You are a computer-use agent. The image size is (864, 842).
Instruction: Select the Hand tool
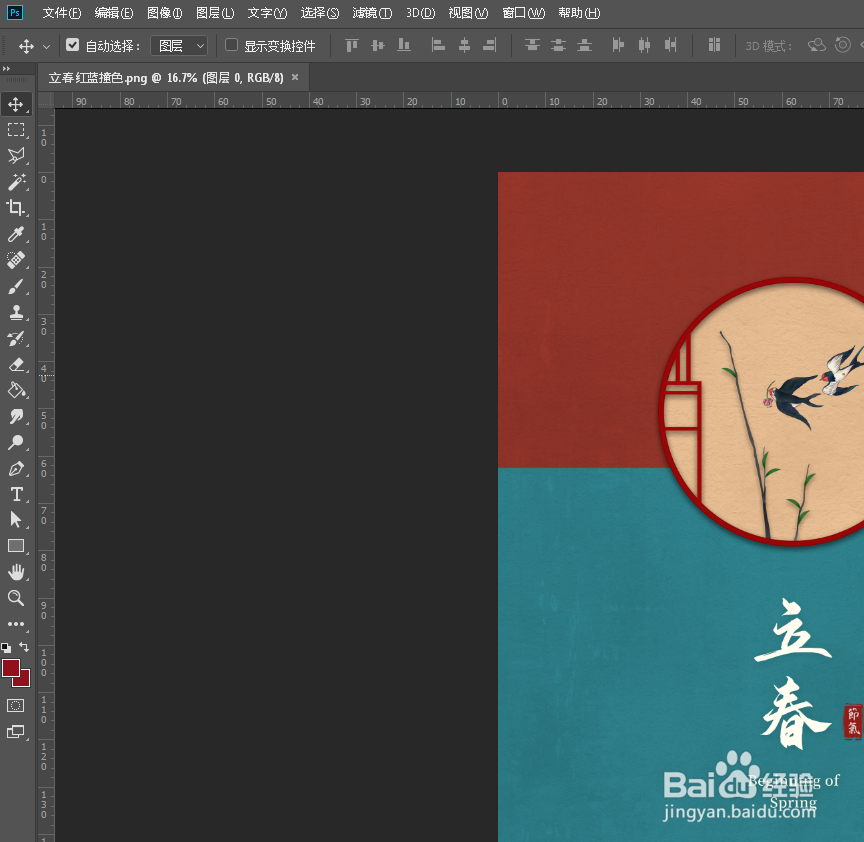pos(16,573)
